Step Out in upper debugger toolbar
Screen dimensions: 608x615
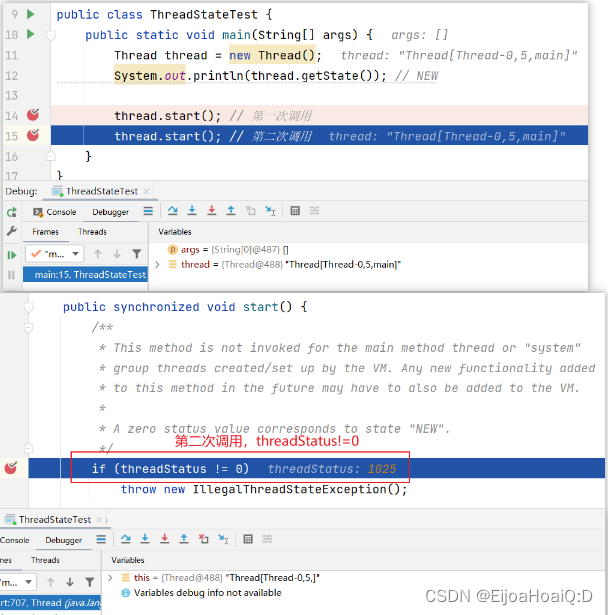(x=231, y=211)
